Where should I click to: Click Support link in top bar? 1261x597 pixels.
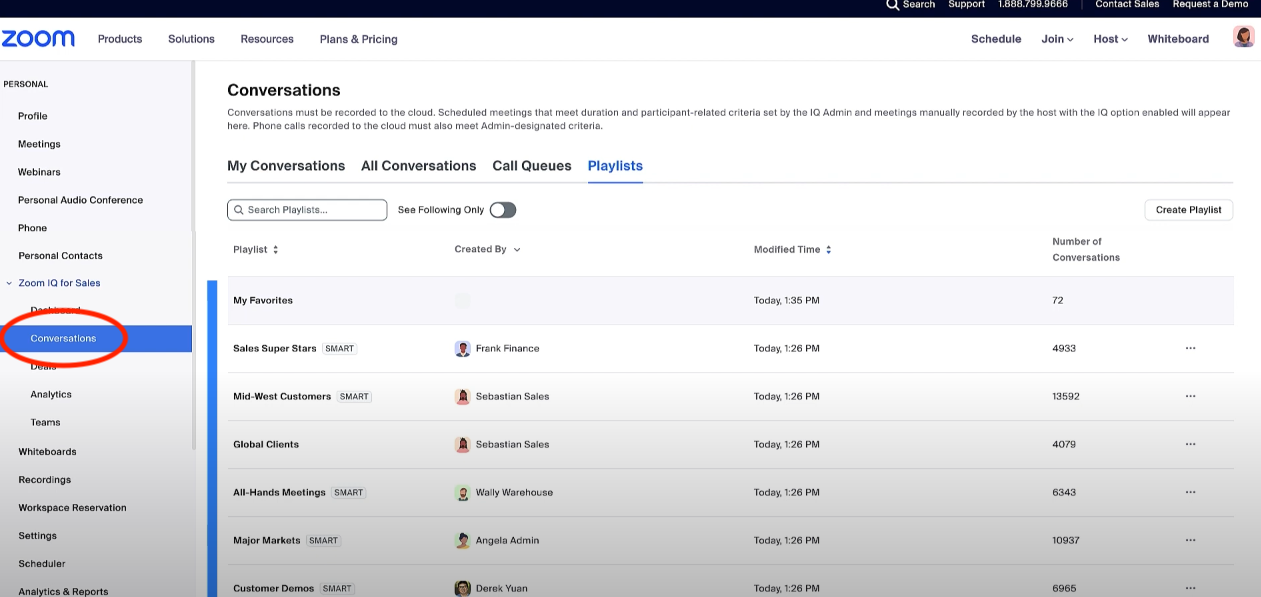pos(966,5)
